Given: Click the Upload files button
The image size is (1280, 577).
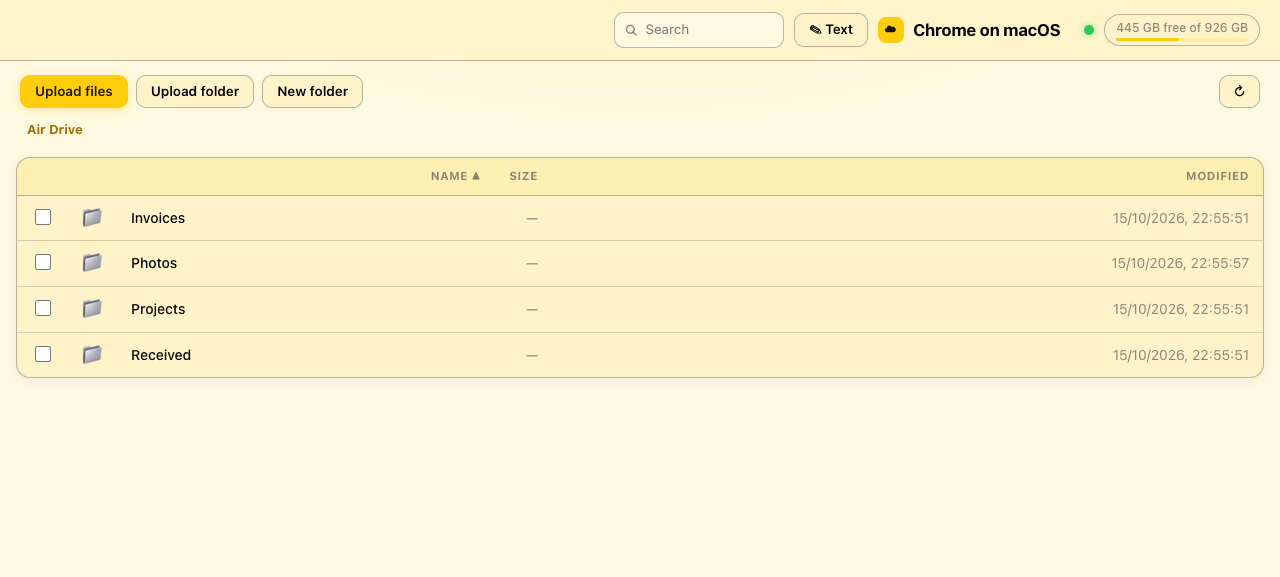Looking at the screenshot, I should (74, 91).
